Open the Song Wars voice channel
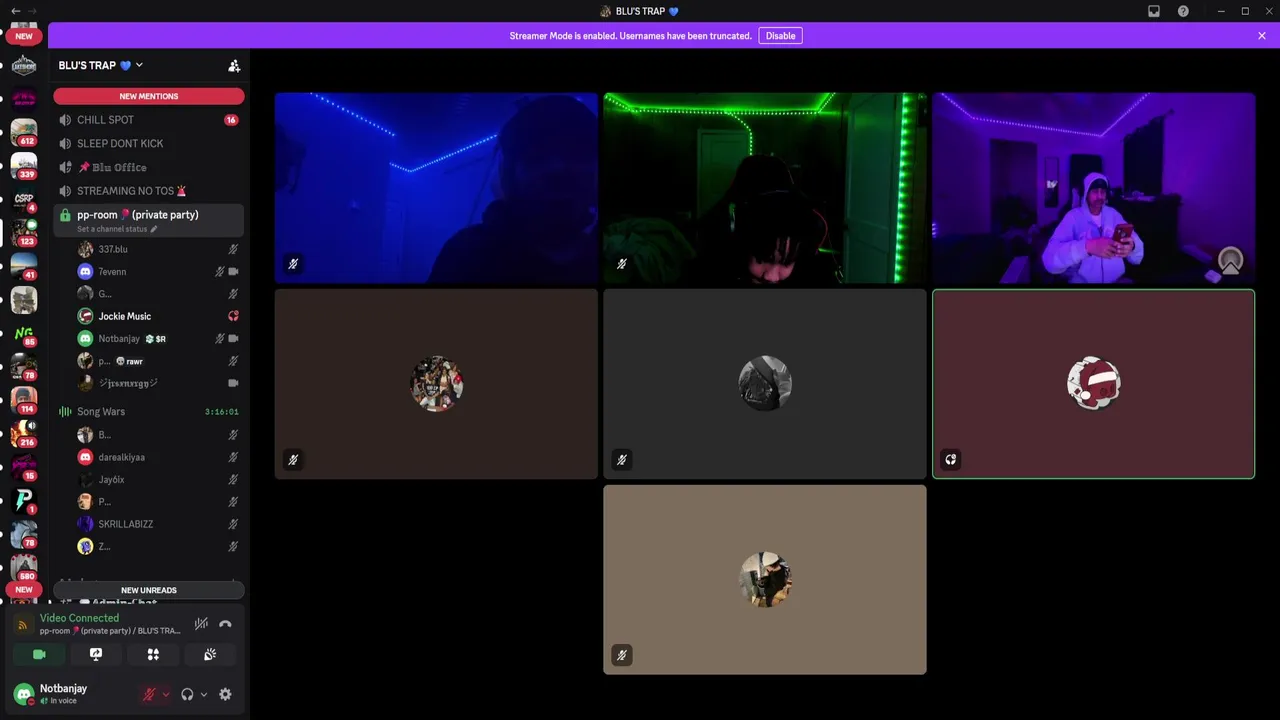Image resolution: width=1280 pixels, height=720 pixels. (148, 412)
